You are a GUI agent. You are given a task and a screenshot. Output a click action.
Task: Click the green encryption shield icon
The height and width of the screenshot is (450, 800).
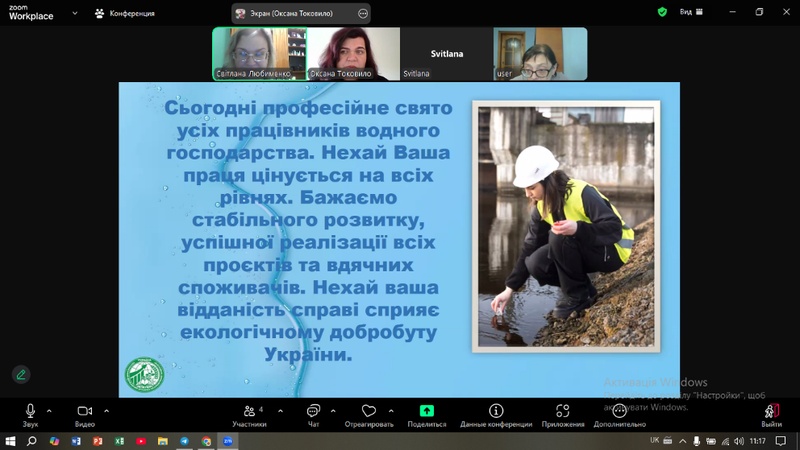pos(662,12)
